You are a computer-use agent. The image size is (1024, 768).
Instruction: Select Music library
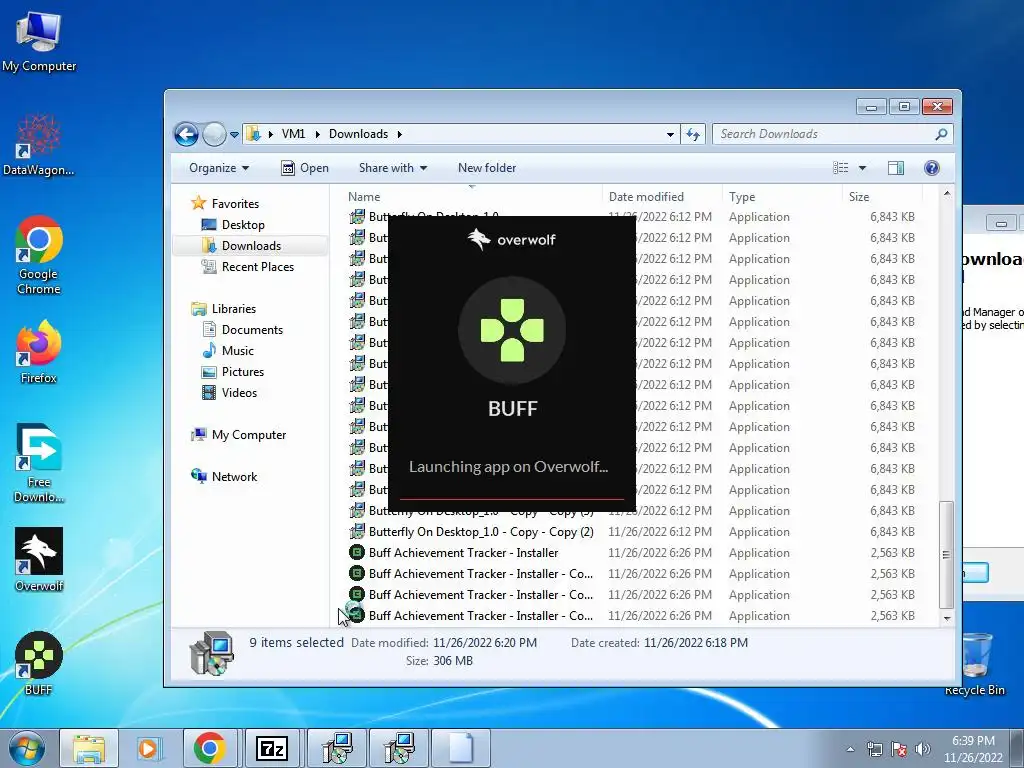228,351
